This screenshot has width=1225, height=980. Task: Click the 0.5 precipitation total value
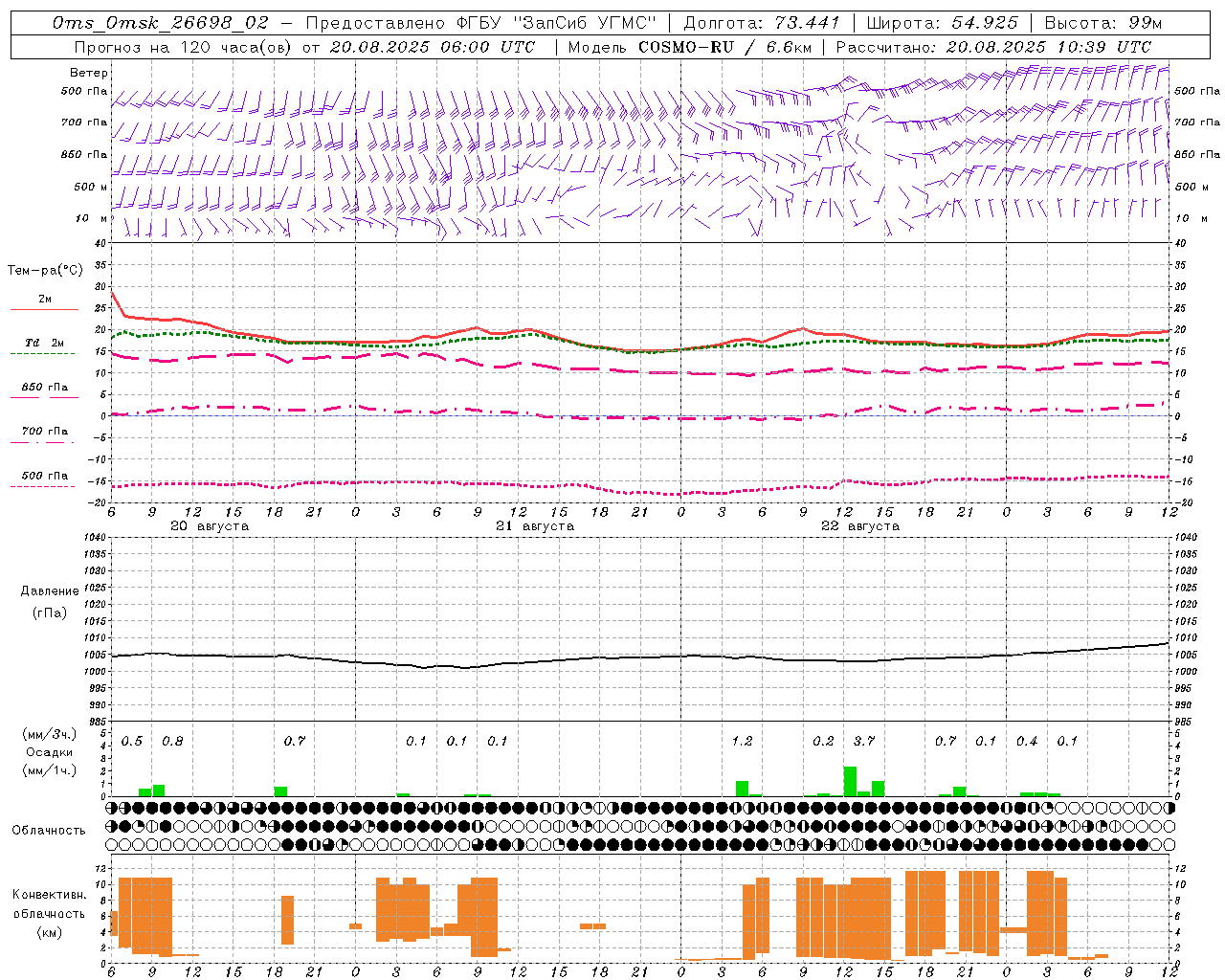tap(132, 741)
